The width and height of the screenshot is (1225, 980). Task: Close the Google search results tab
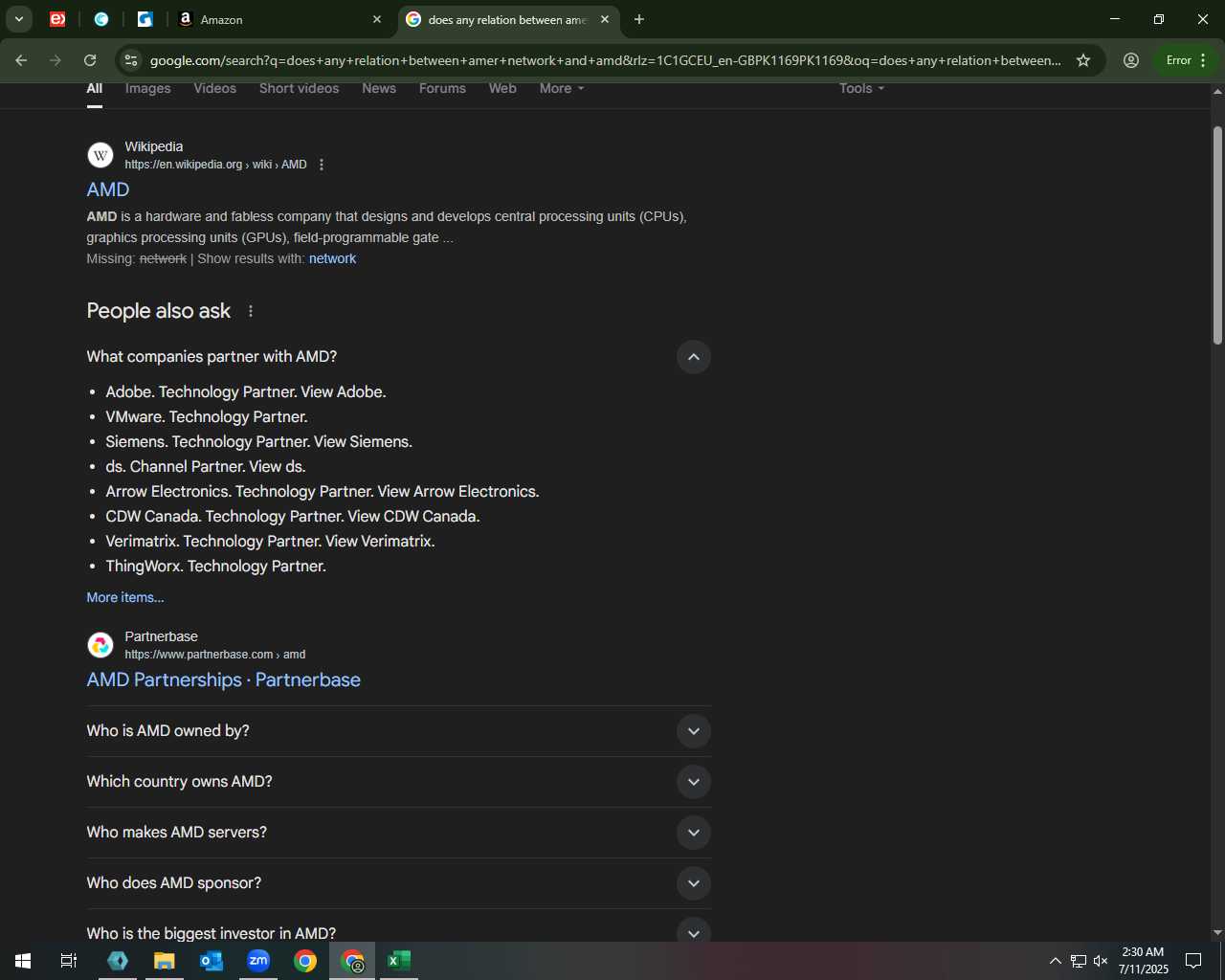tap(605, 19)
